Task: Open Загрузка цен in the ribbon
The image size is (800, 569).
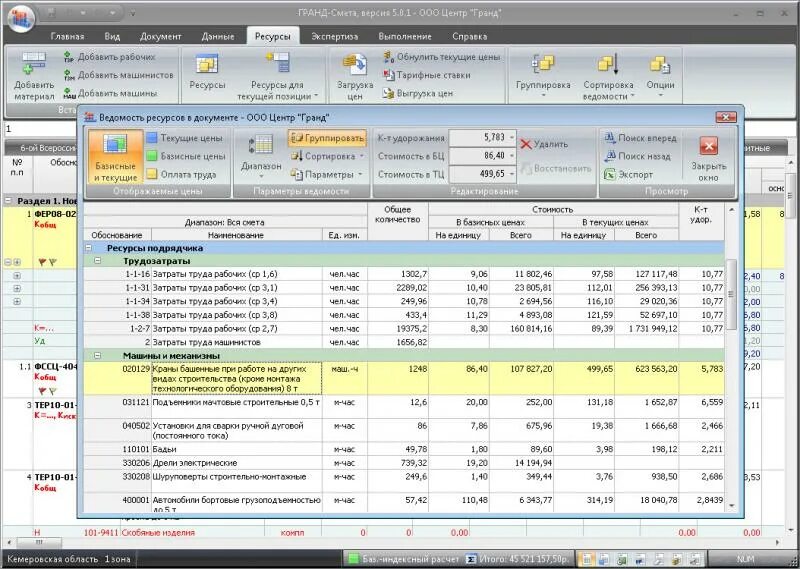Action: 355,77
